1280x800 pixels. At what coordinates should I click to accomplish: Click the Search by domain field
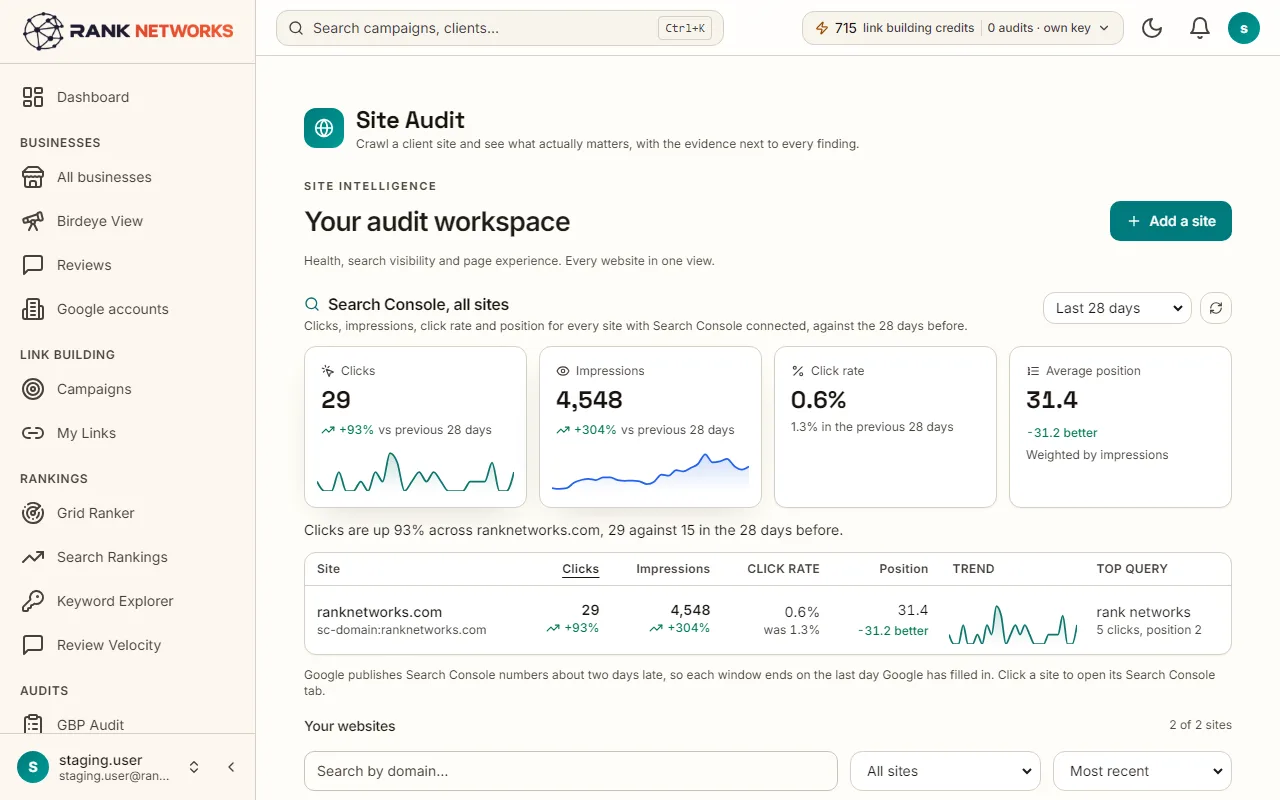coord(571,771)
